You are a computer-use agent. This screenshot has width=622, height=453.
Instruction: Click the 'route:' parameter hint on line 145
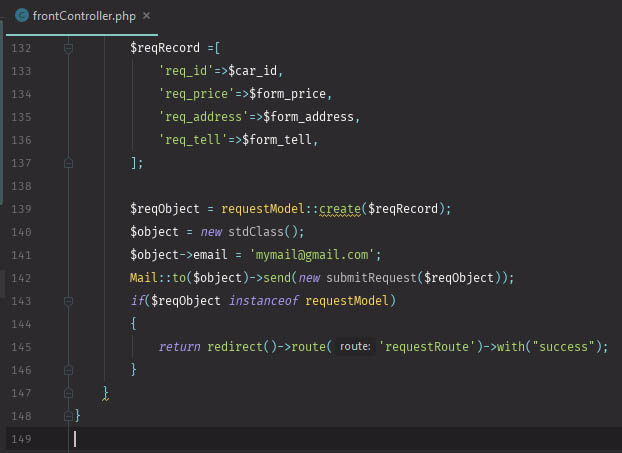[x=354, y=346]
